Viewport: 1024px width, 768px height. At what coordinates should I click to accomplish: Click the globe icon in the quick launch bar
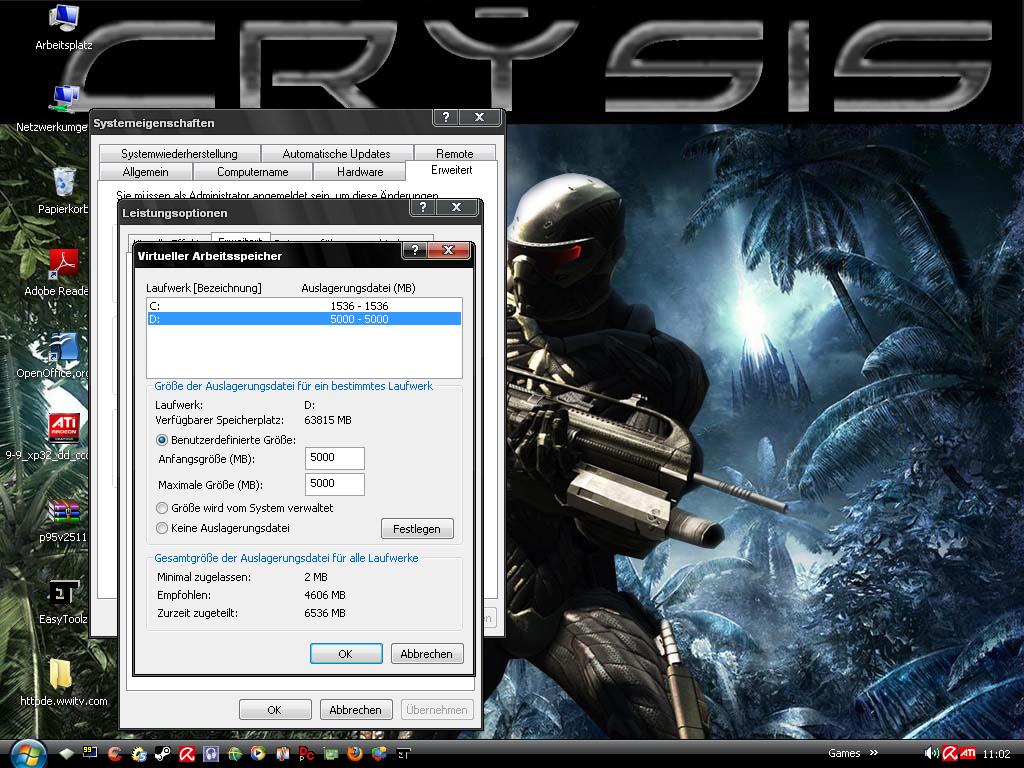tap(234, 754)
